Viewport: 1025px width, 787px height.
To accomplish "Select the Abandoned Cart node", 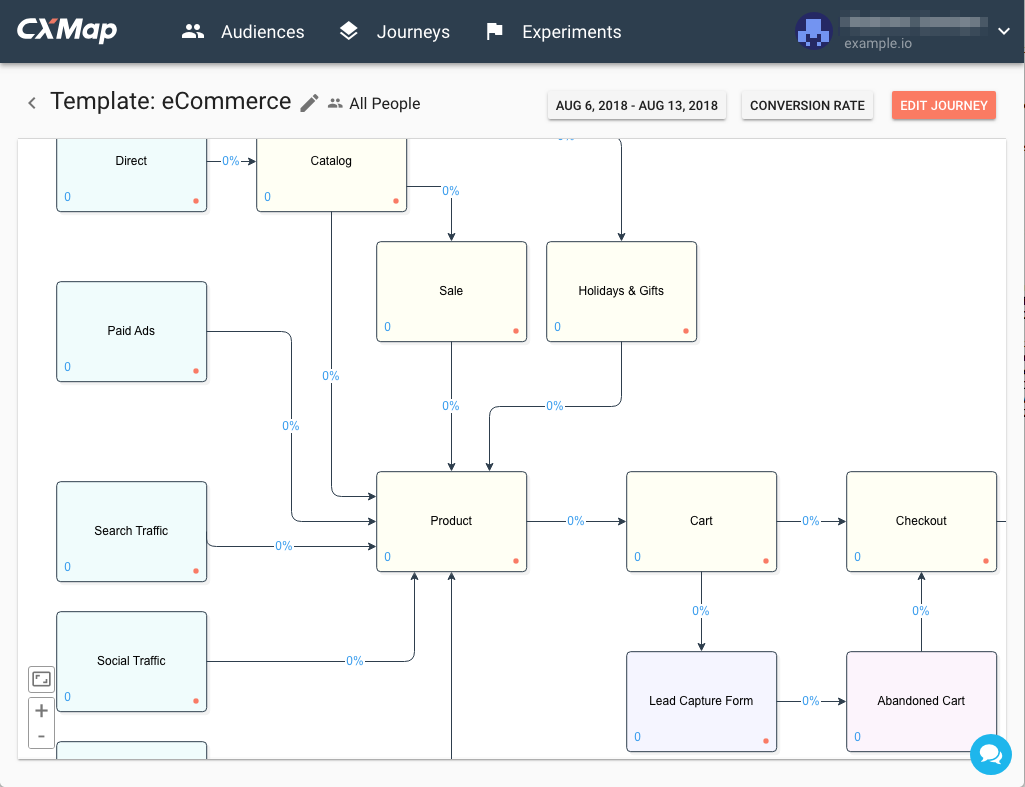I will (922, 701).
